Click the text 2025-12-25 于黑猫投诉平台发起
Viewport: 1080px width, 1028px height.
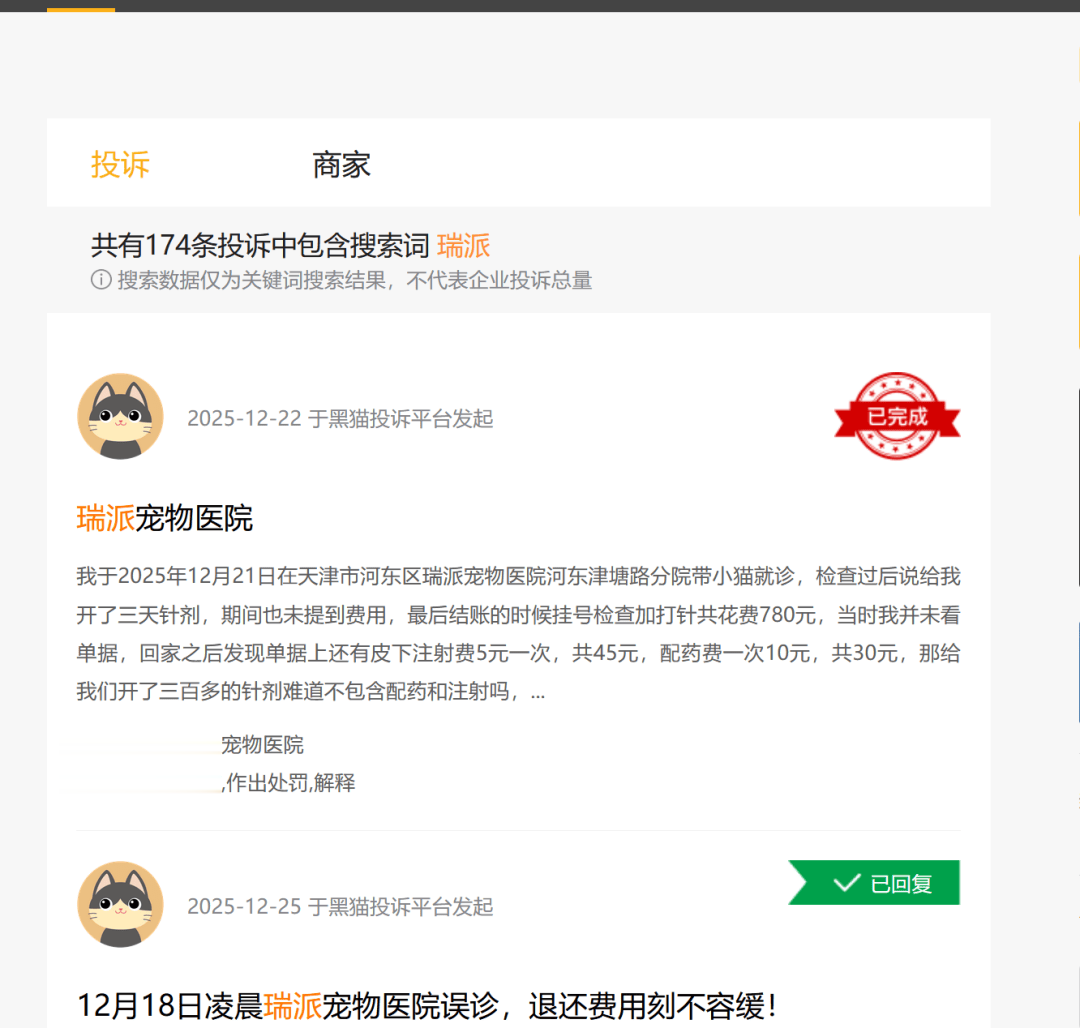point(340,906)
